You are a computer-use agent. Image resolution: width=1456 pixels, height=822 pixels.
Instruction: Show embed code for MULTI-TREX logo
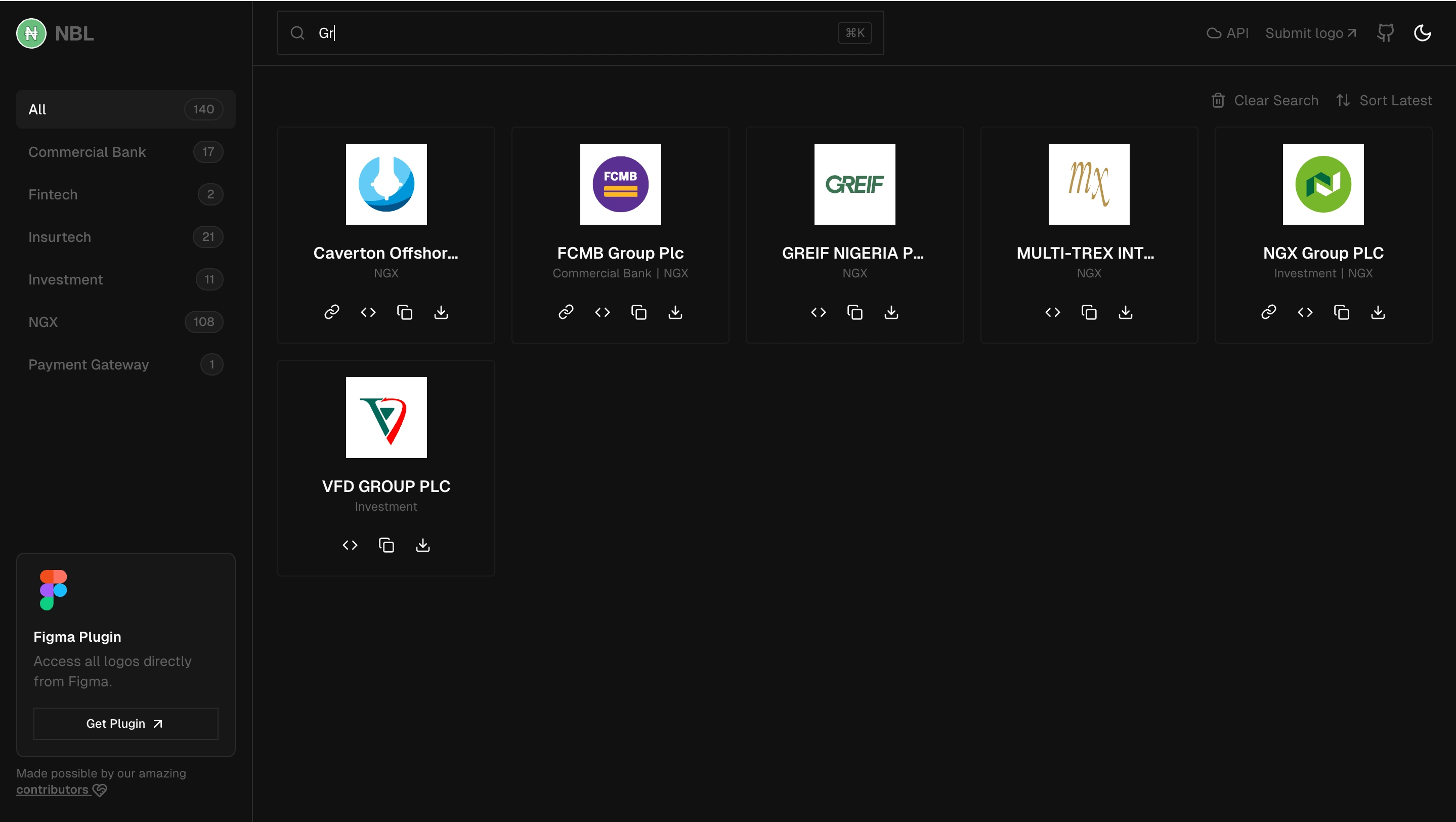point(1052,312)
